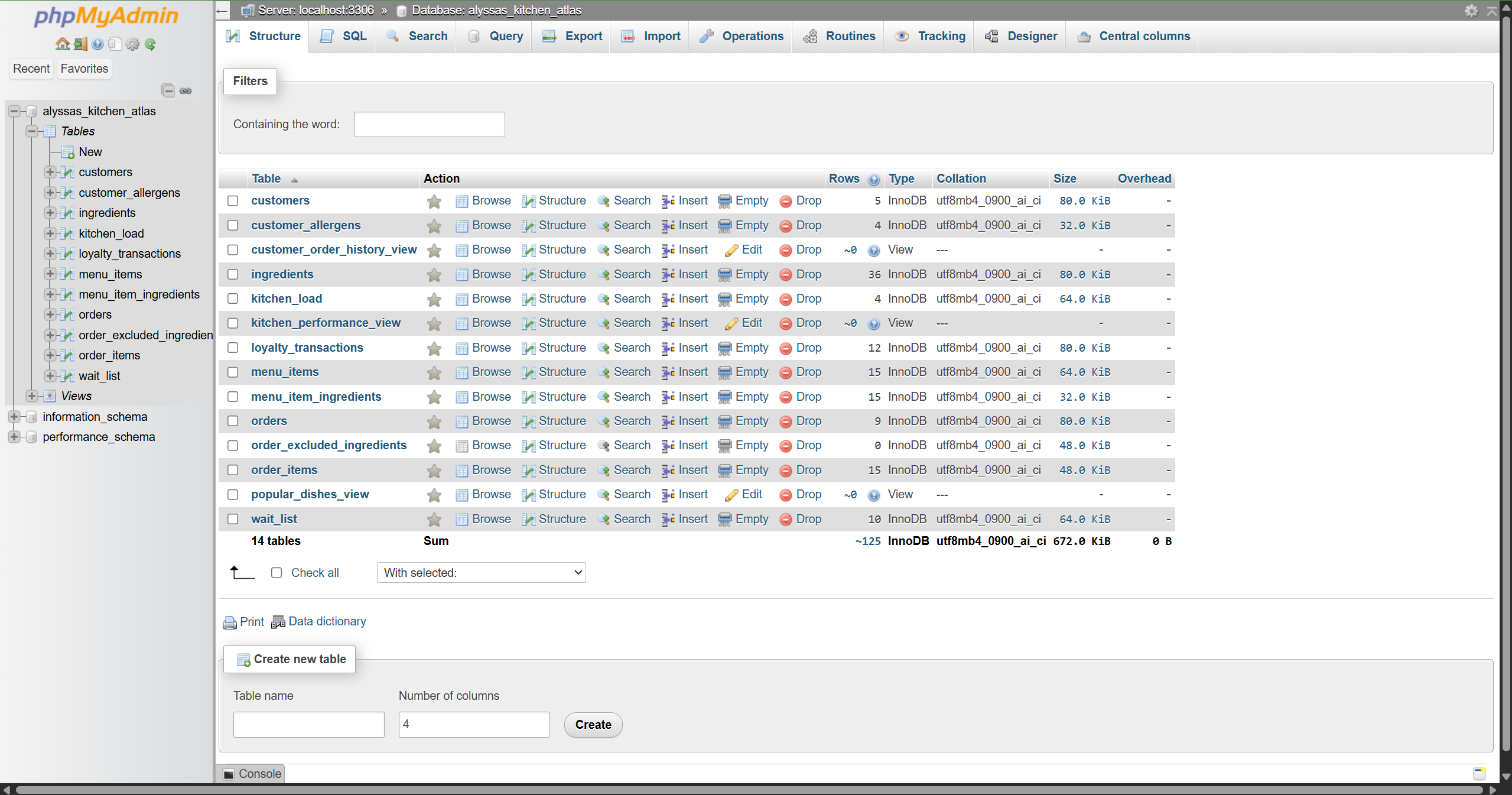Screen dimensions: 1512x795
Task: Open the Central columns tab
Action: (x=1133, y=37)
